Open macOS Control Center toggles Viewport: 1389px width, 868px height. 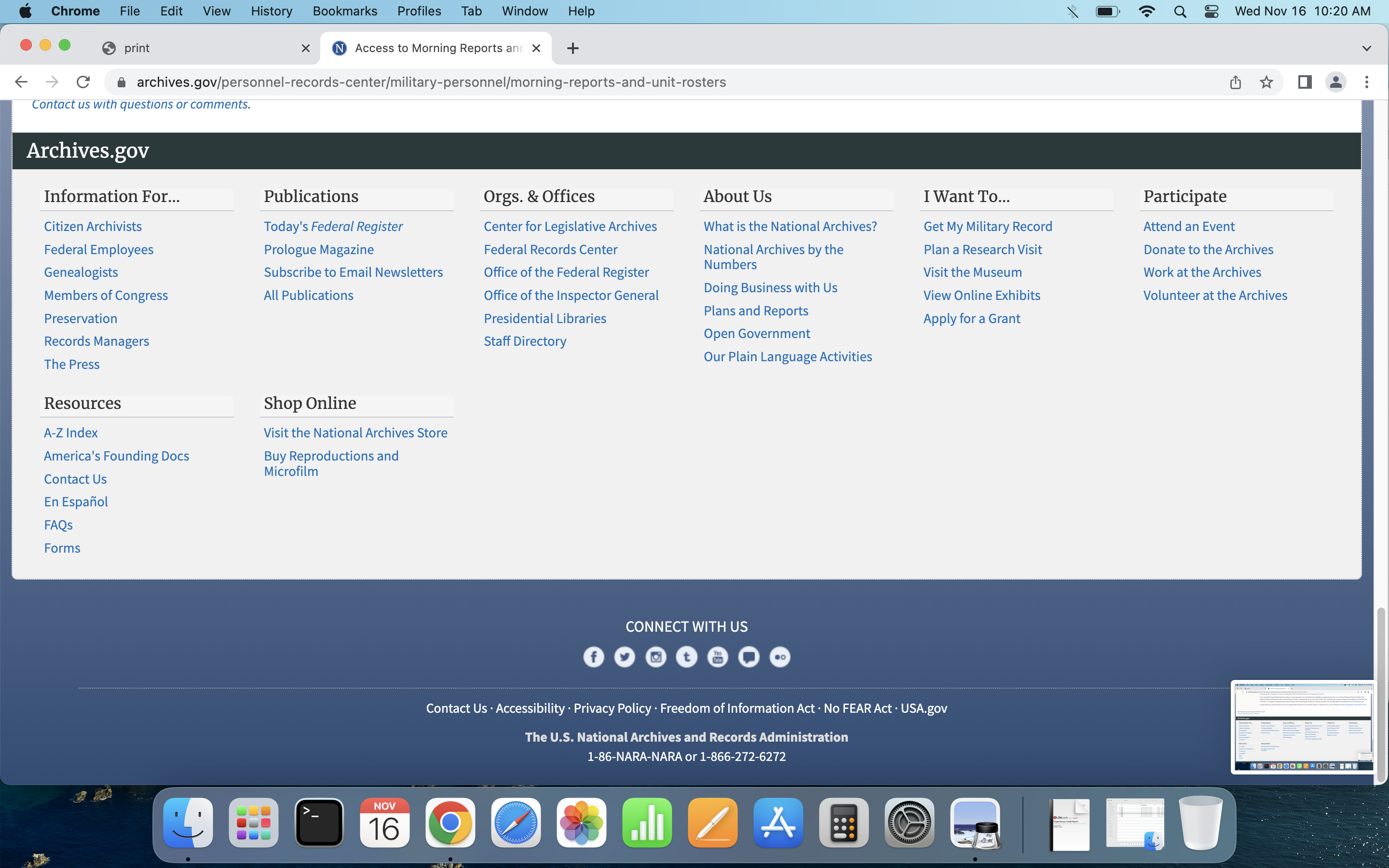click(1211, 12)
